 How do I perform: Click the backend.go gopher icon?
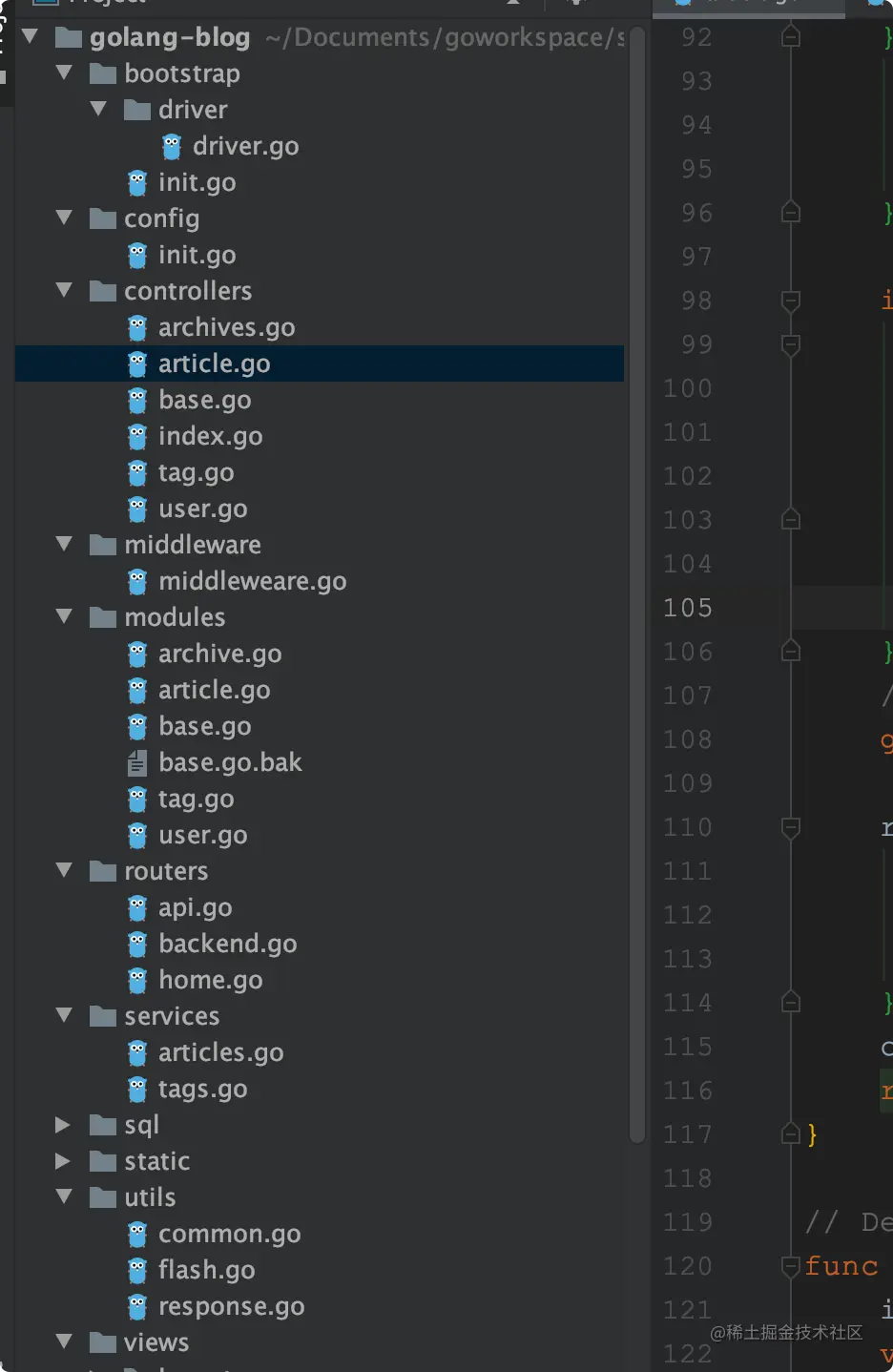coord(137,944)
